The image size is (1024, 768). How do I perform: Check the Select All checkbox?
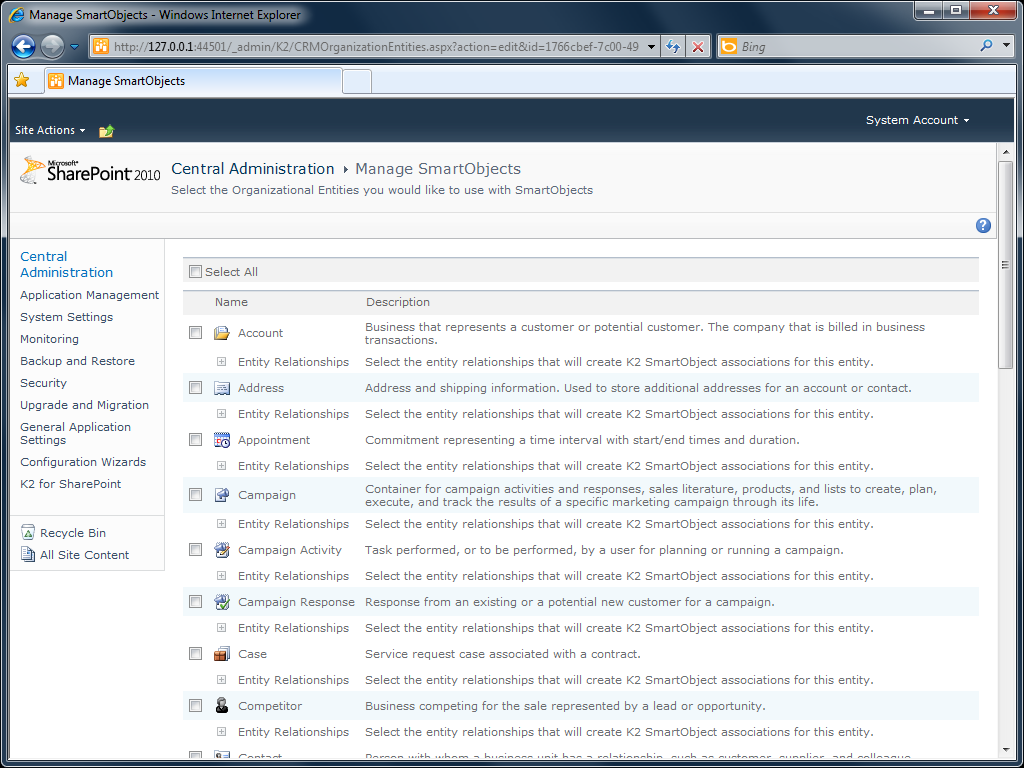pos(195,272)
